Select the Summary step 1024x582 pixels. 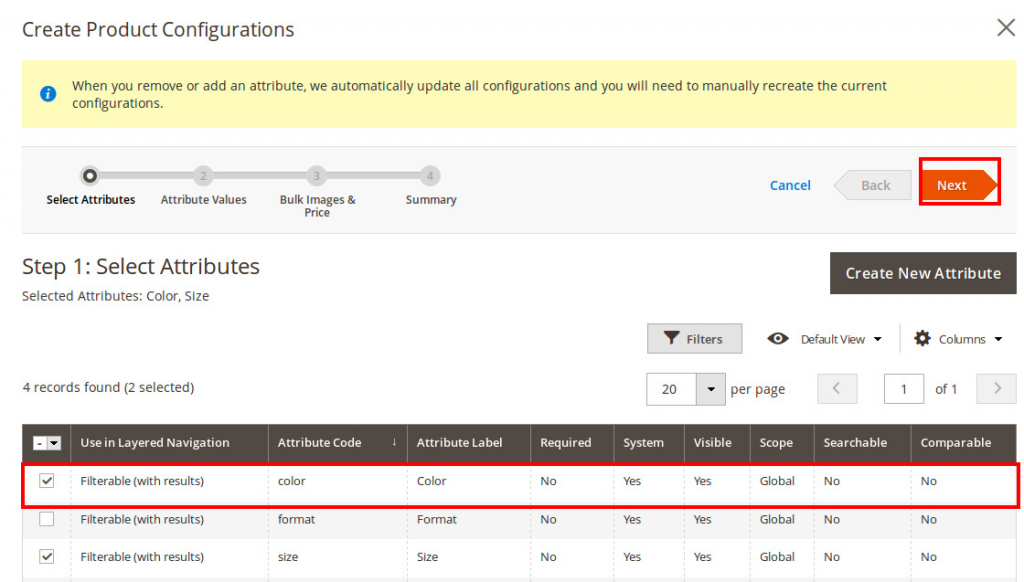click(x=430, y=176)
